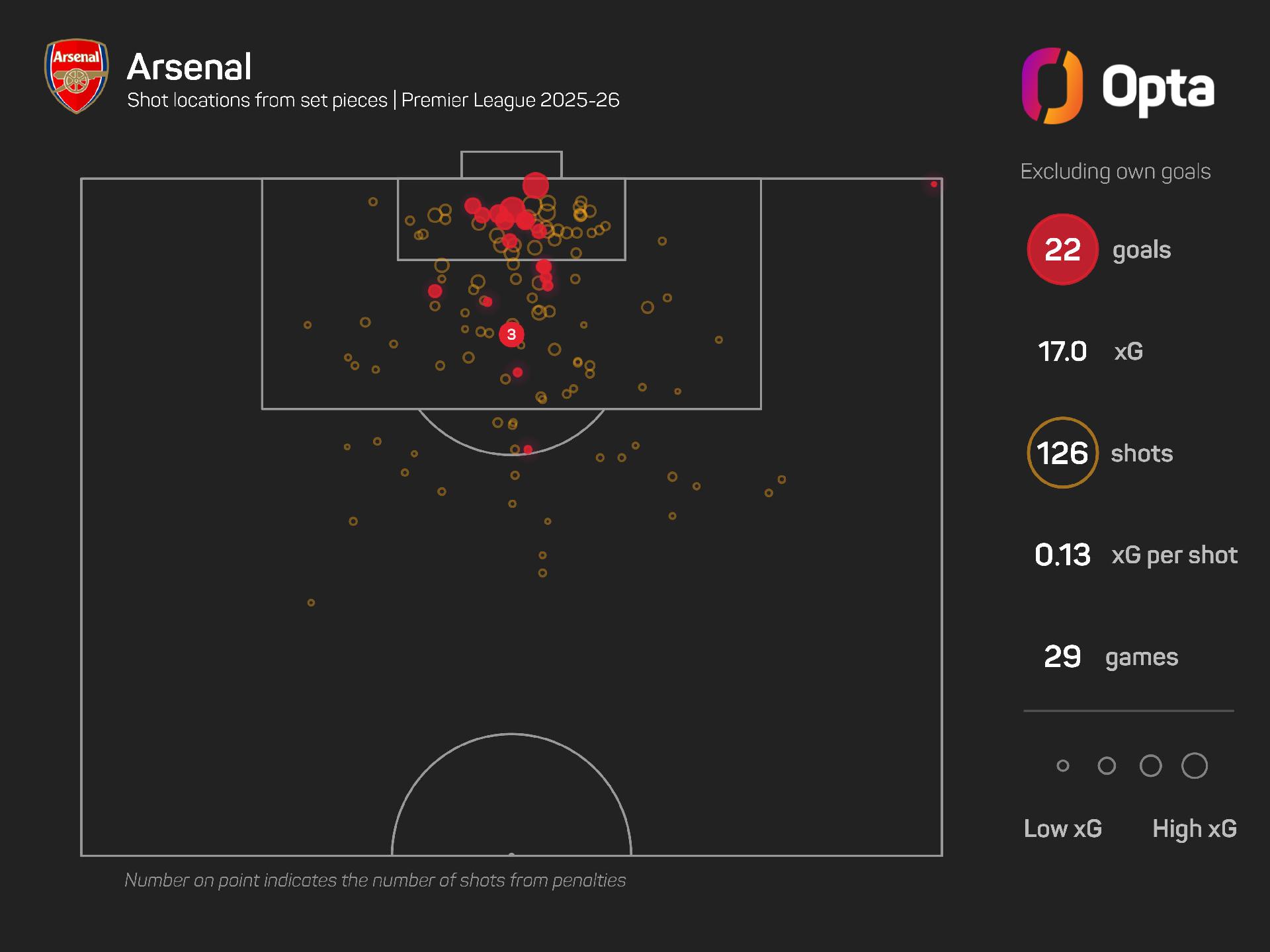Click the Arsenal club crest

pos(76,76)
